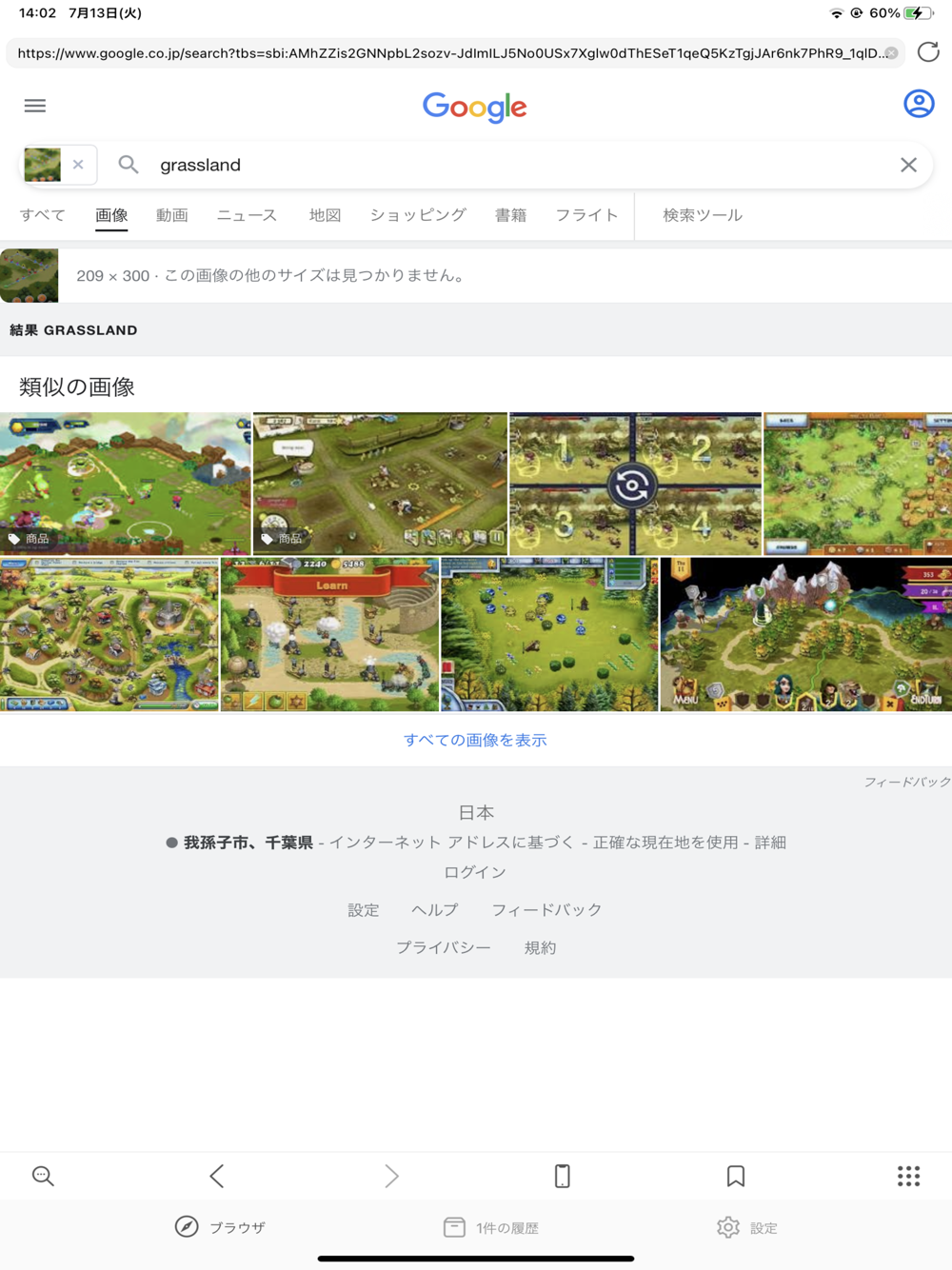Viewport: 952px width, 1270px height.
Task: Tap the battery indicator in status bar
Action: click(918, 13)
